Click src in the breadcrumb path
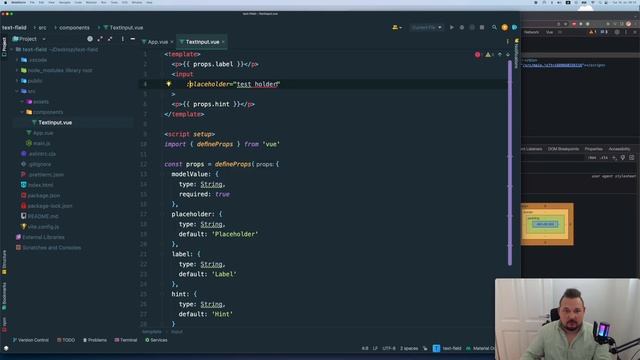This screenshot has width=640, height=360. pyautogui.click(x=42, y=28)
